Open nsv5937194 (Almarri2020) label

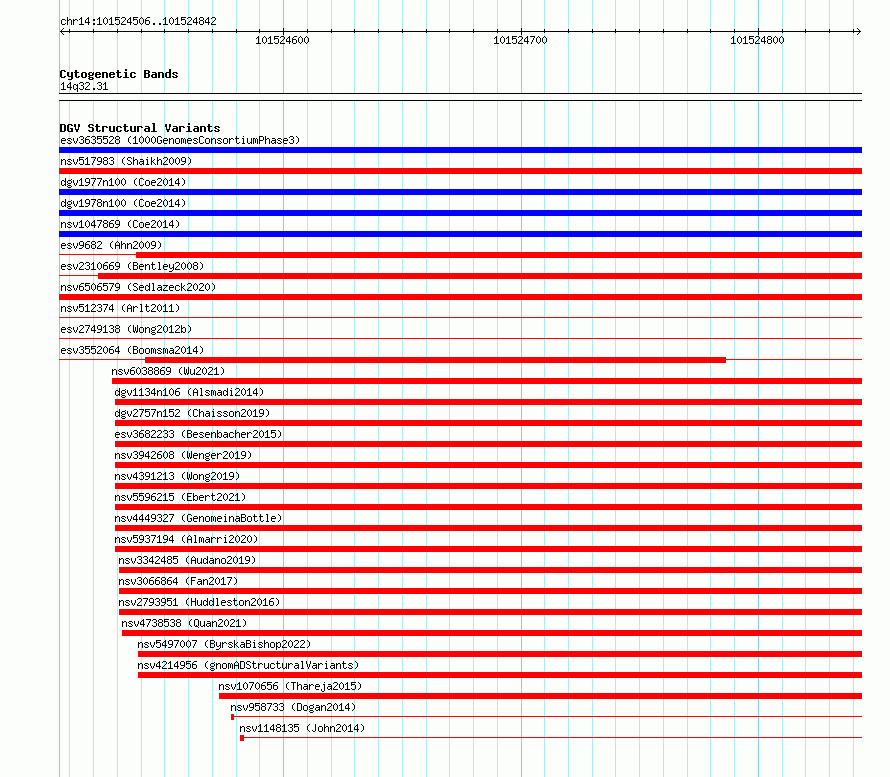[186, 539]
